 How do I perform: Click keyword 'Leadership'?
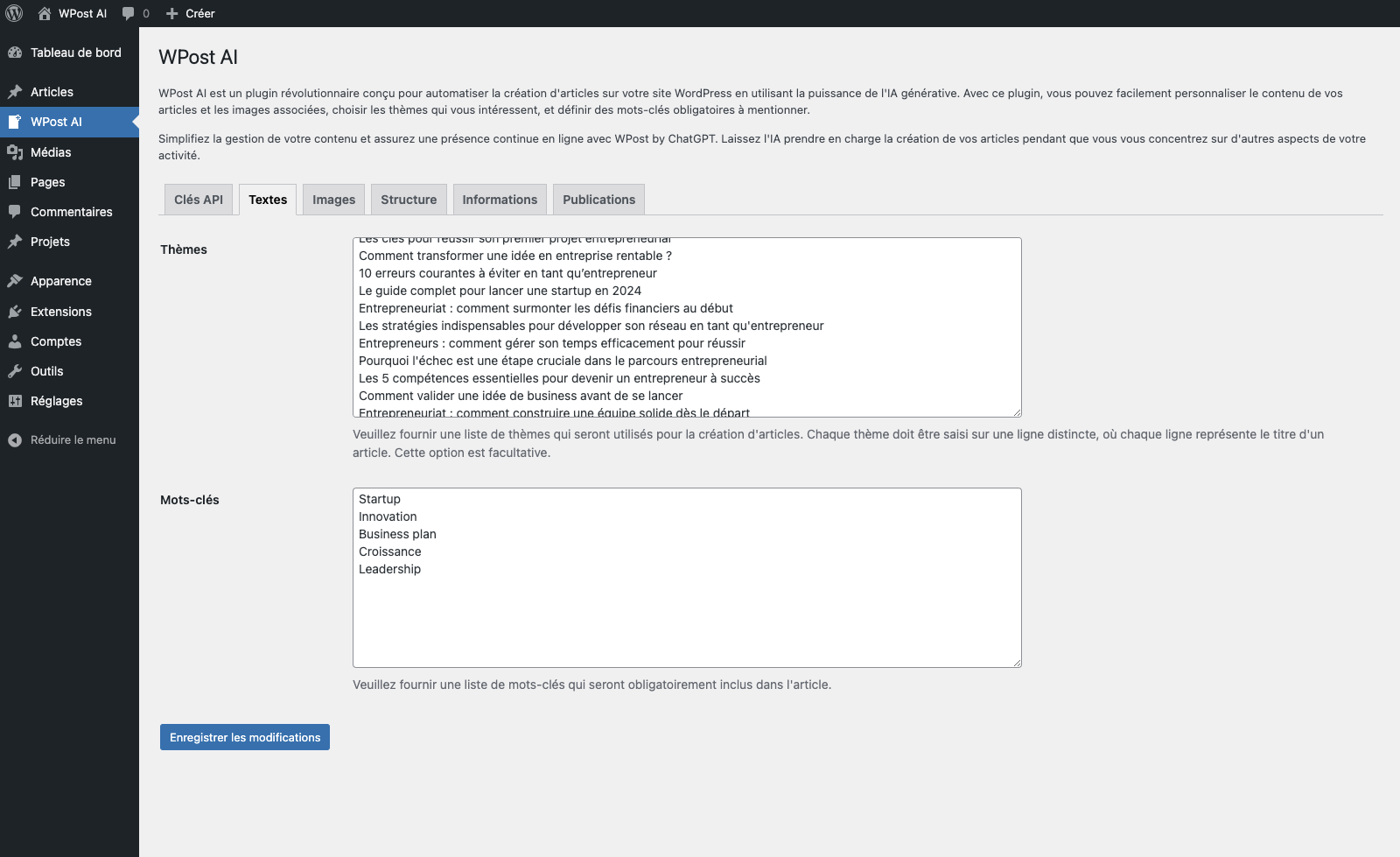click(389, 569)
